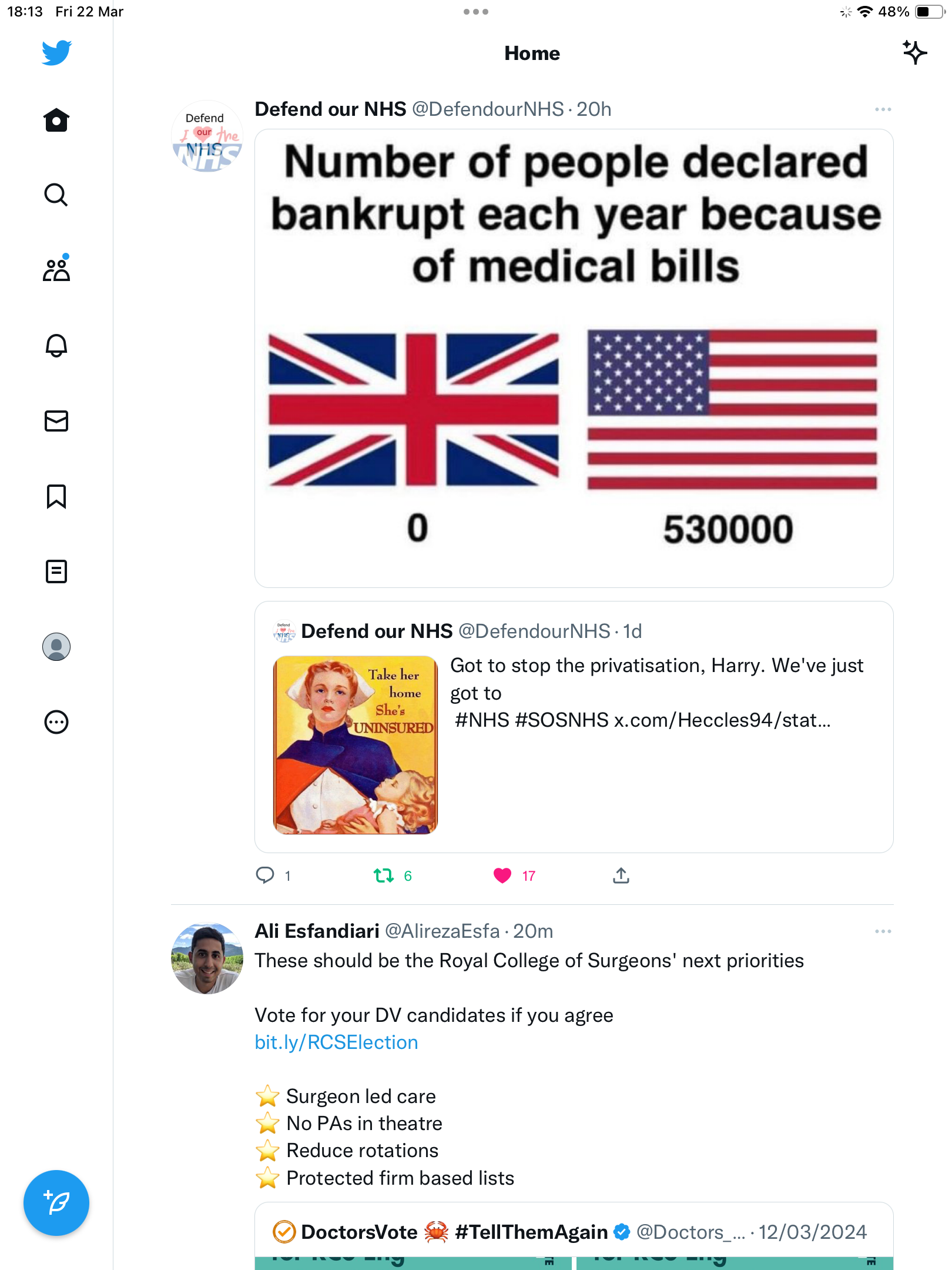
Task: Open the Twitter bird logo
Action: coord(56,53)
